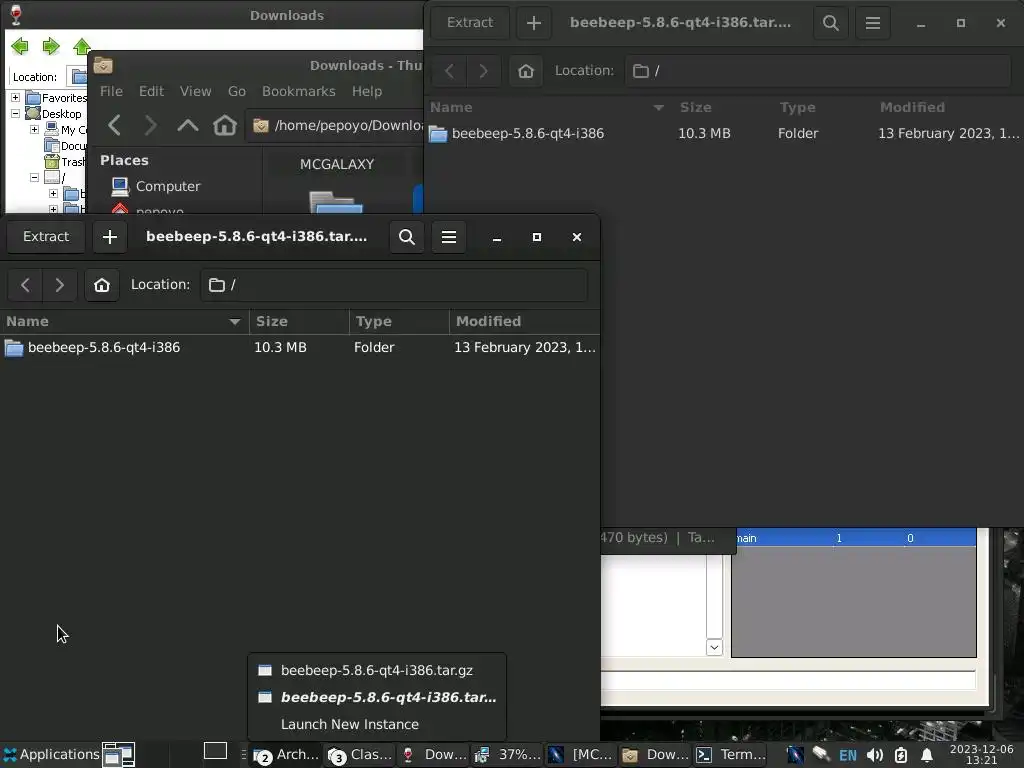Click scrollbar down arrow in lower-right window

point(714,647)
